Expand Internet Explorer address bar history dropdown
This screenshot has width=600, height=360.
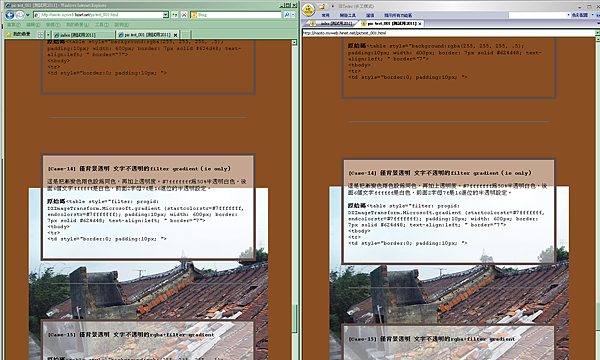[166, 15]
